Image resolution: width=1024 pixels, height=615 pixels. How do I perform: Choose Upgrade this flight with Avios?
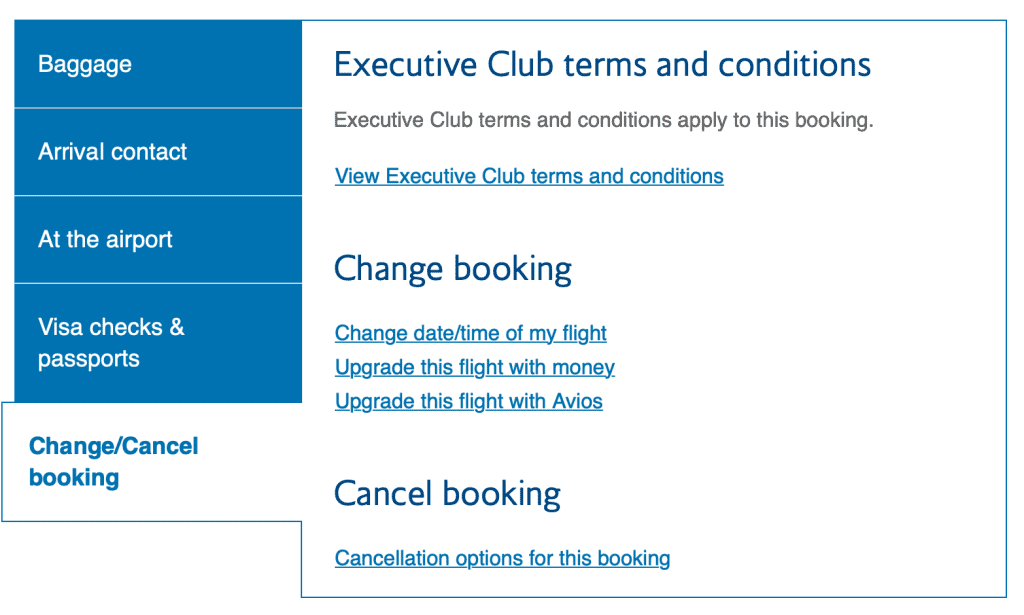click(468, 402)
